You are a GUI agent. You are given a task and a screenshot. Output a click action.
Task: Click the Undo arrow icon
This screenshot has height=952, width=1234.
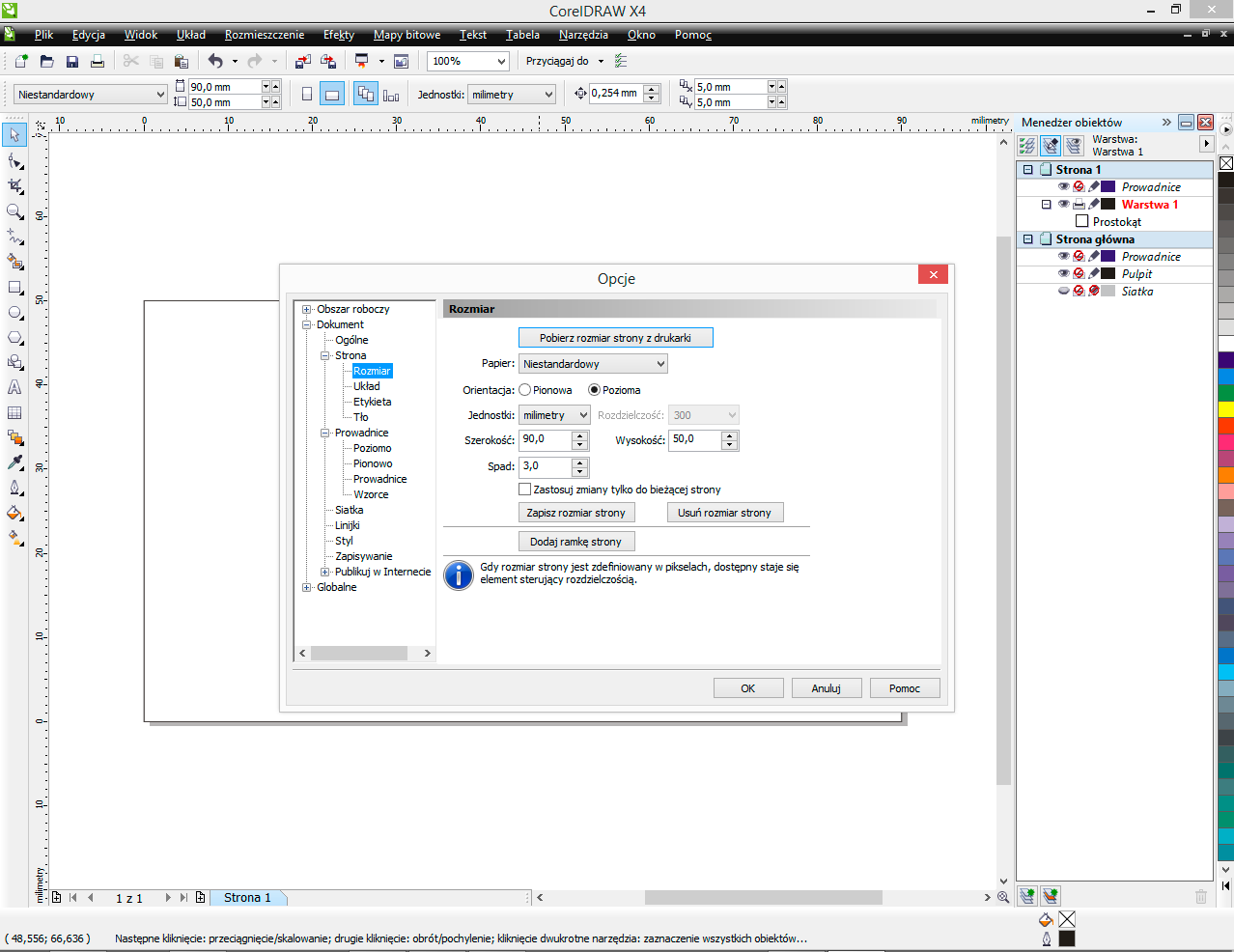click(x=215, y=61)
